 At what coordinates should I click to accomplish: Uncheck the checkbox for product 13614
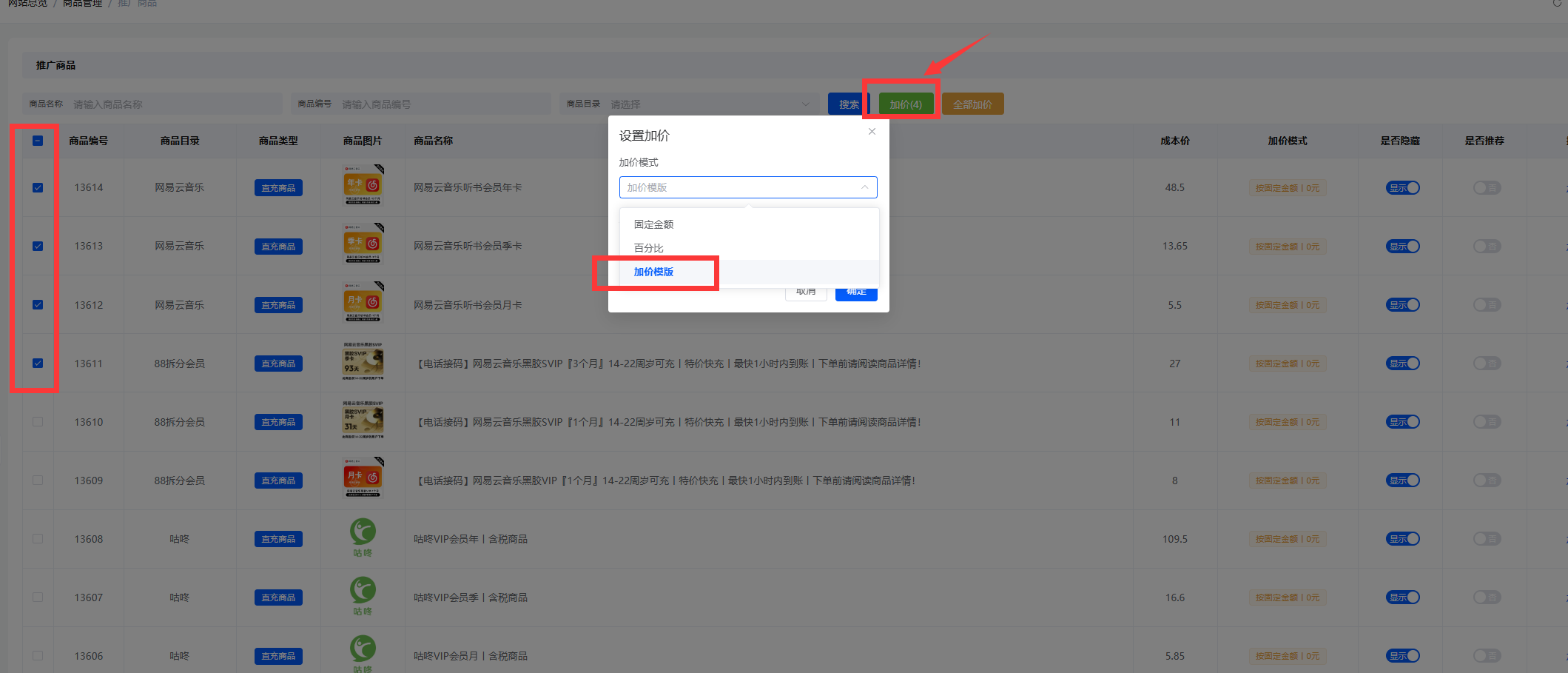pos(38,188)
